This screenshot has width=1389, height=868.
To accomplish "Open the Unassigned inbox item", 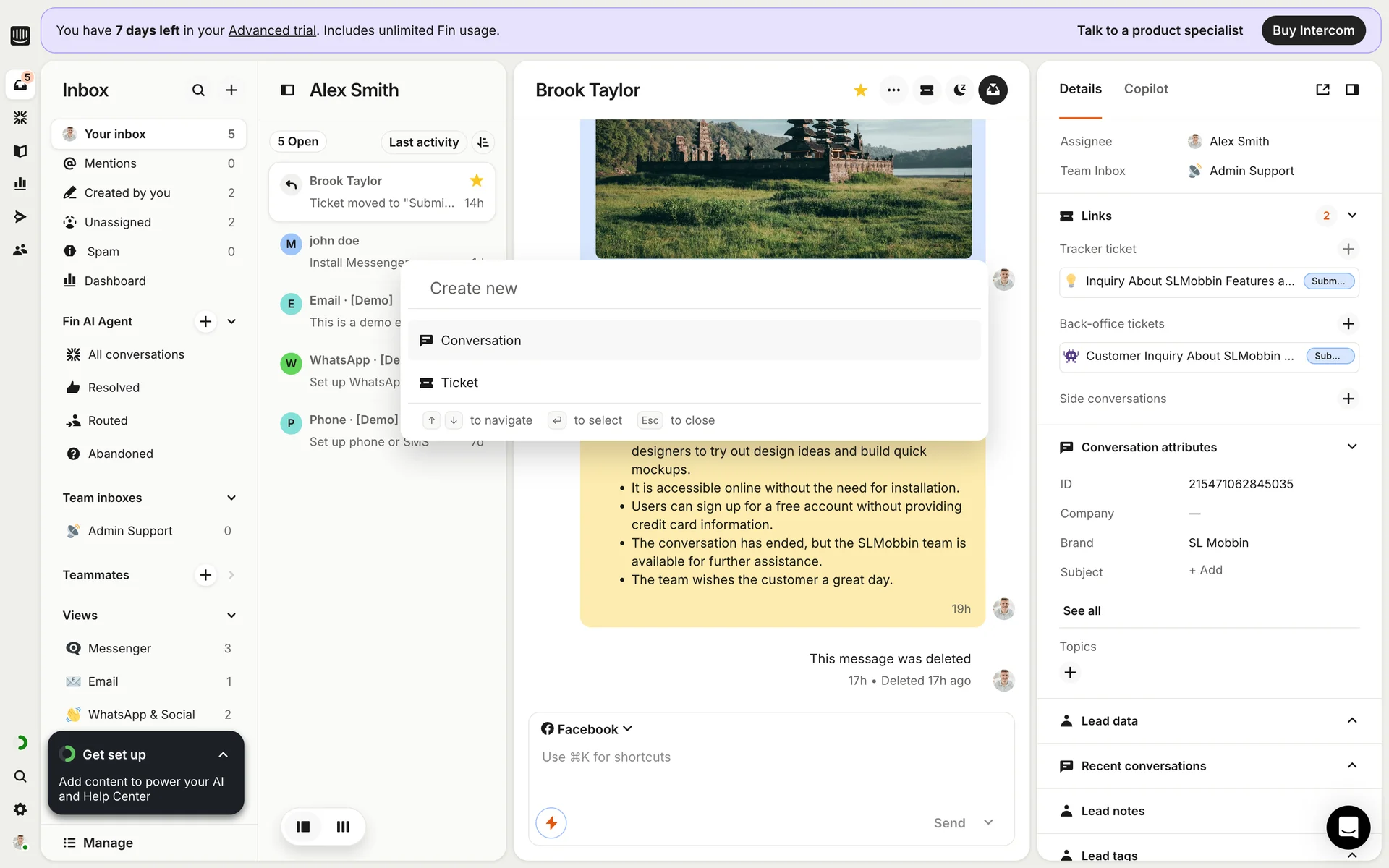I will click(x=117, y=222).
